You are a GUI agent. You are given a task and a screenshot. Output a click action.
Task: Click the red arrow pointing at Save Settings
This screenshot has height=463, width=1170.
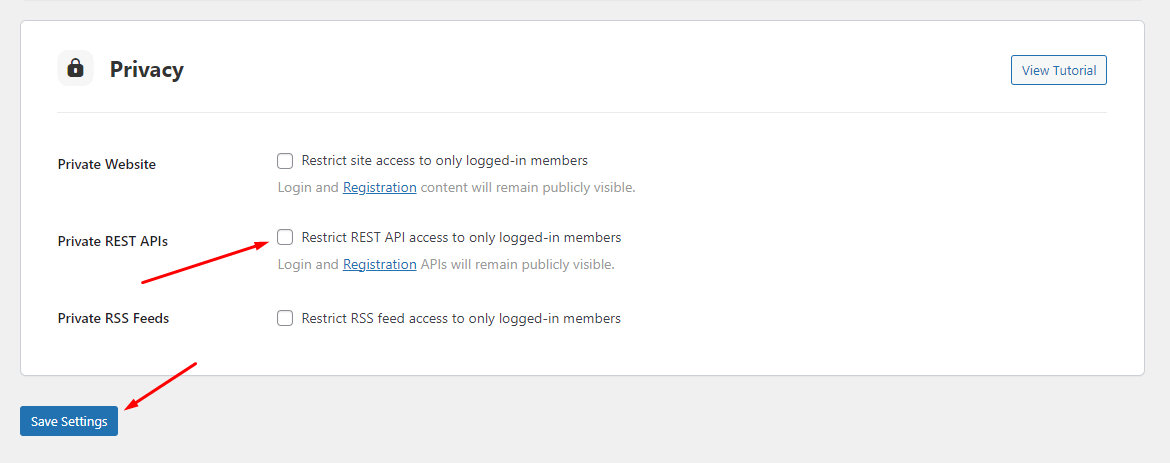(x=164, y=385)
